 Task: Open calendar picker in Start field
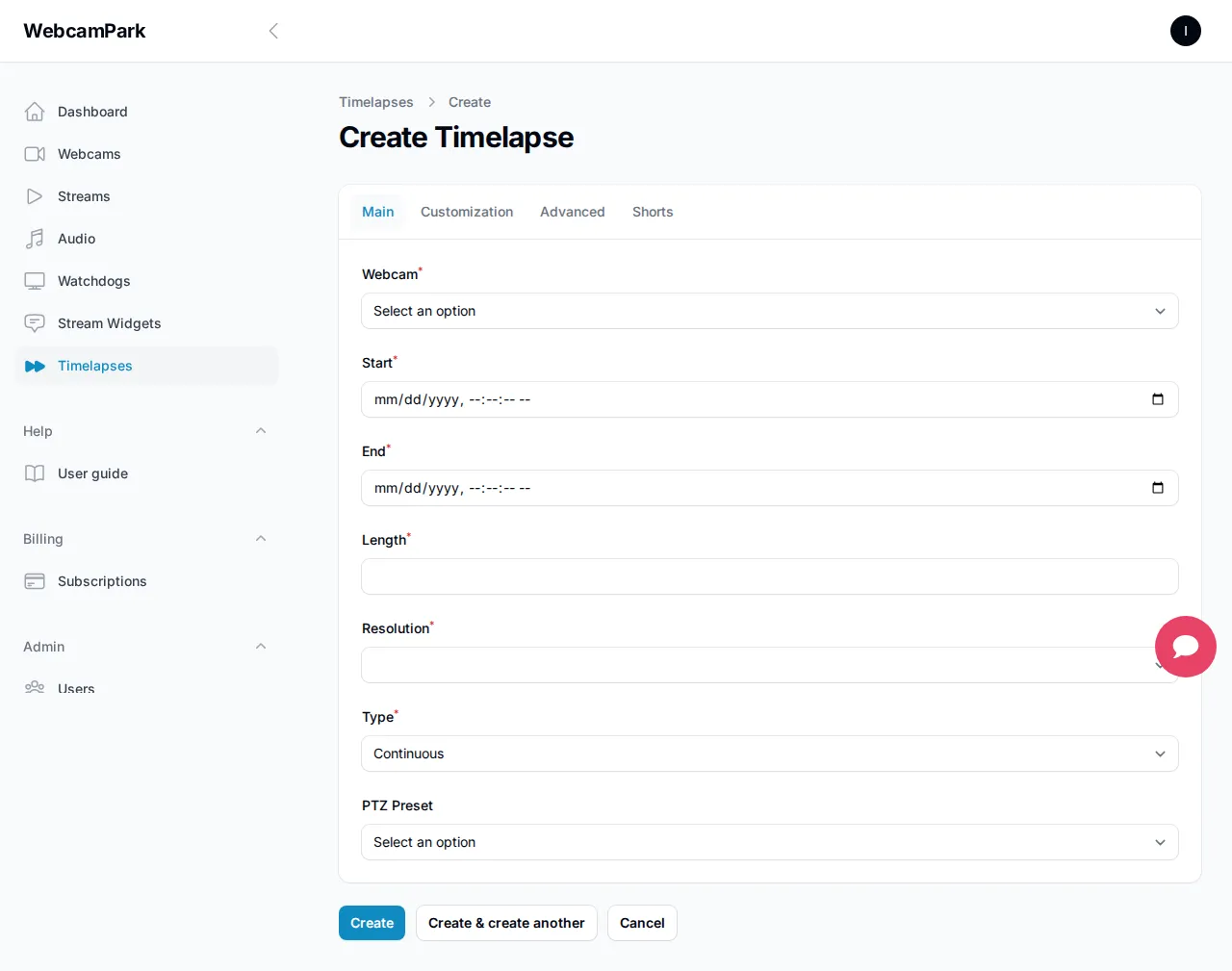[1158, 399]
